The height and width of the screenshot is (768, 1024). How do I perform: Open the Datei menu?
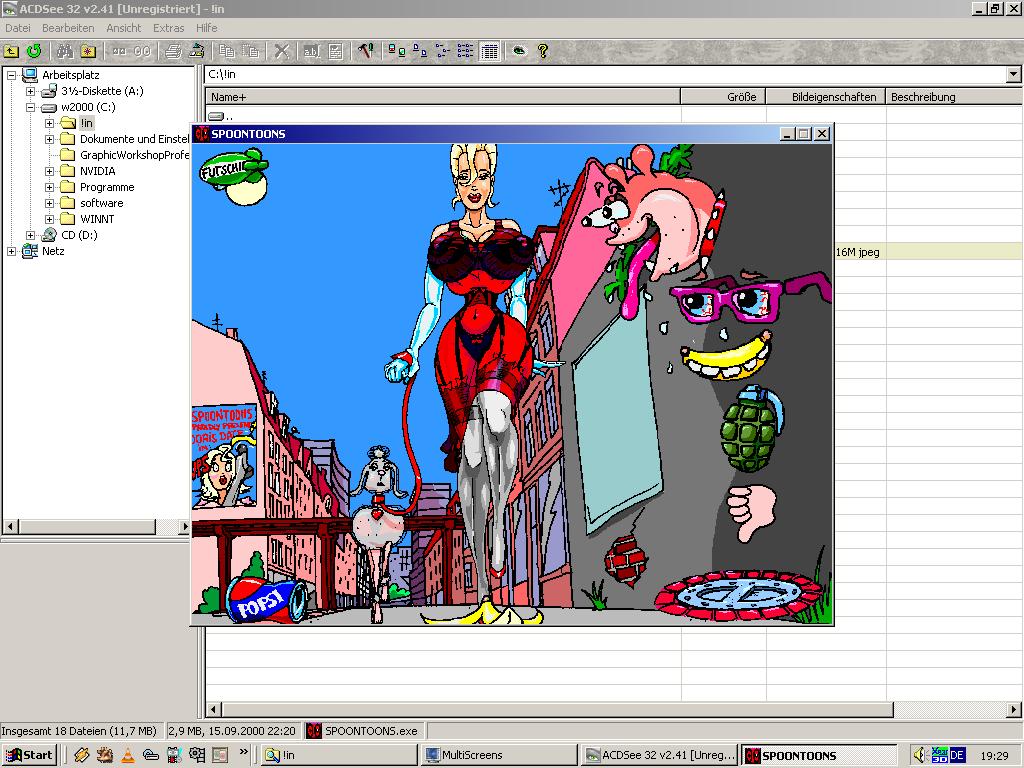click(x=18, y=28)
